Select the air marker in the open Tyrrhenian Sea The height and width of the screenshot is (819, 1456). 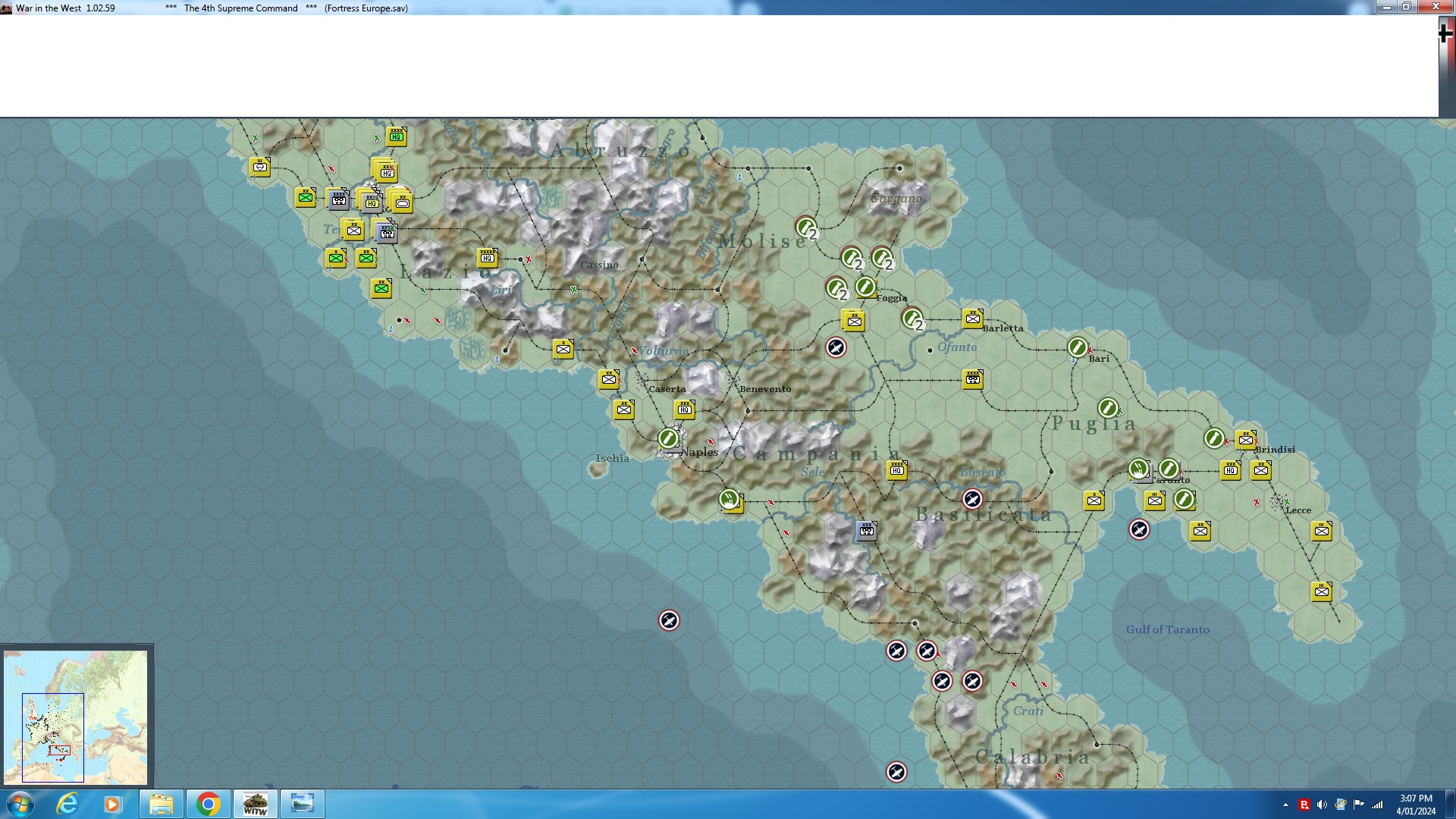pyautogui.click(x=669, y=620)
